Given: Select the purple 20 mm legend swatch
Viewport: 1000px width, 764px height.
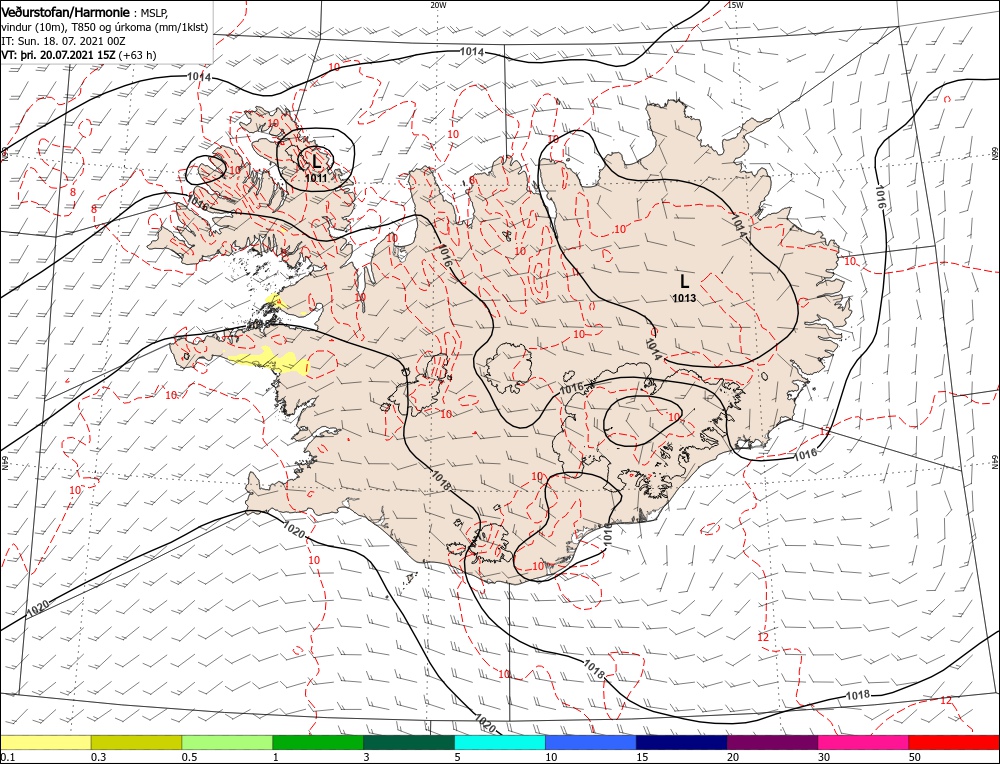Looking at the screenshot, I should click(x=772, y=742).
